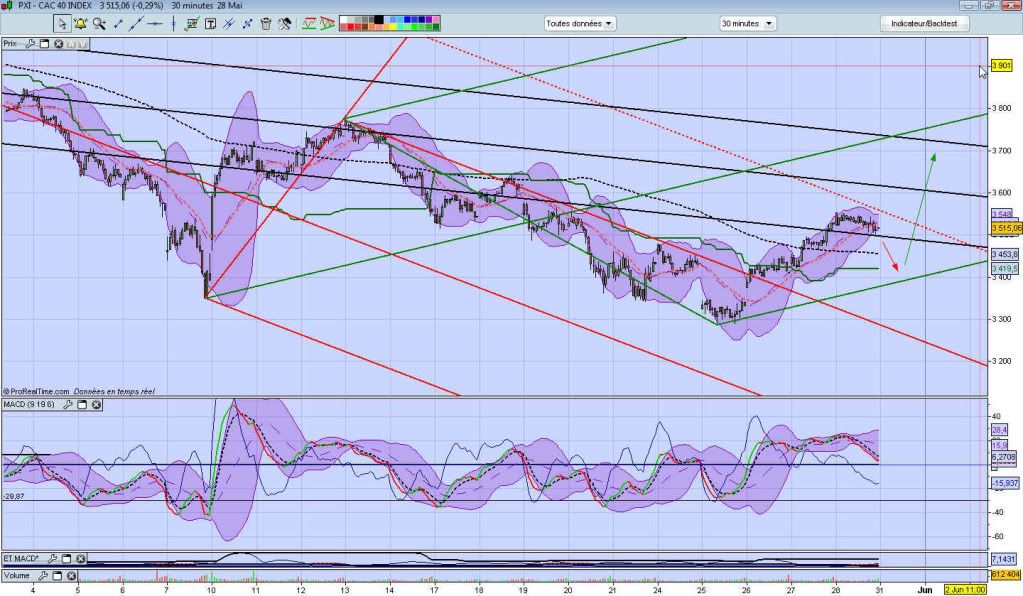Image resolution: width=1023 pixels, height=596 pixels.
Task: Activate the magnifier zoom tool
Action: click(100, 23)
